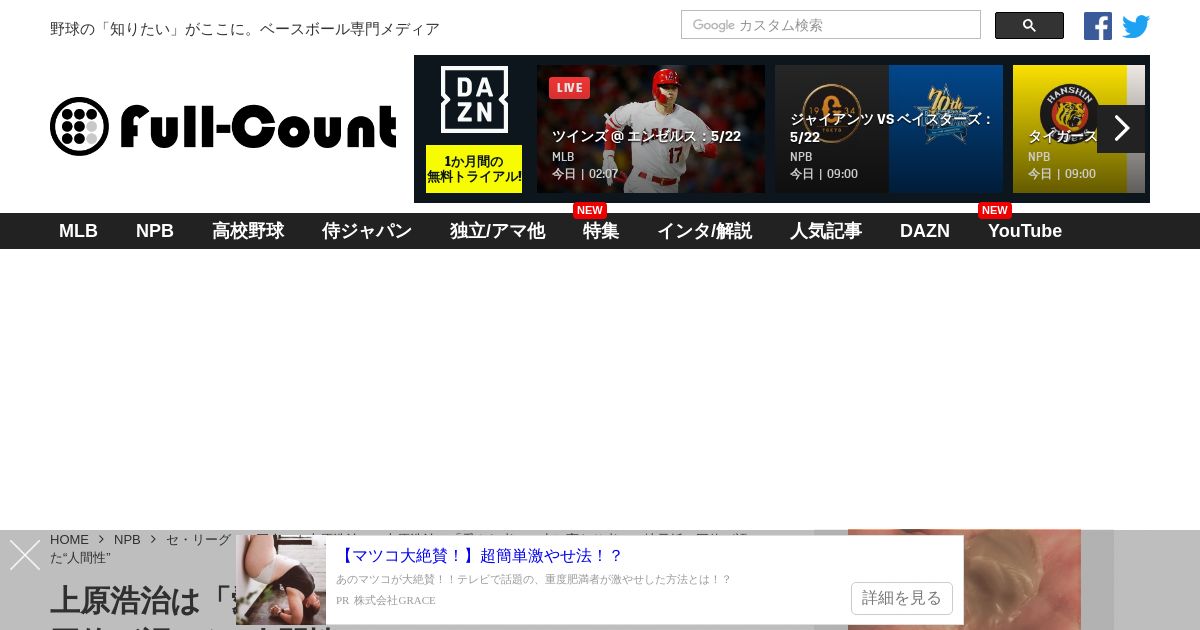Open インタ/解説 in the navigation bar

click(x=704, y=231)
